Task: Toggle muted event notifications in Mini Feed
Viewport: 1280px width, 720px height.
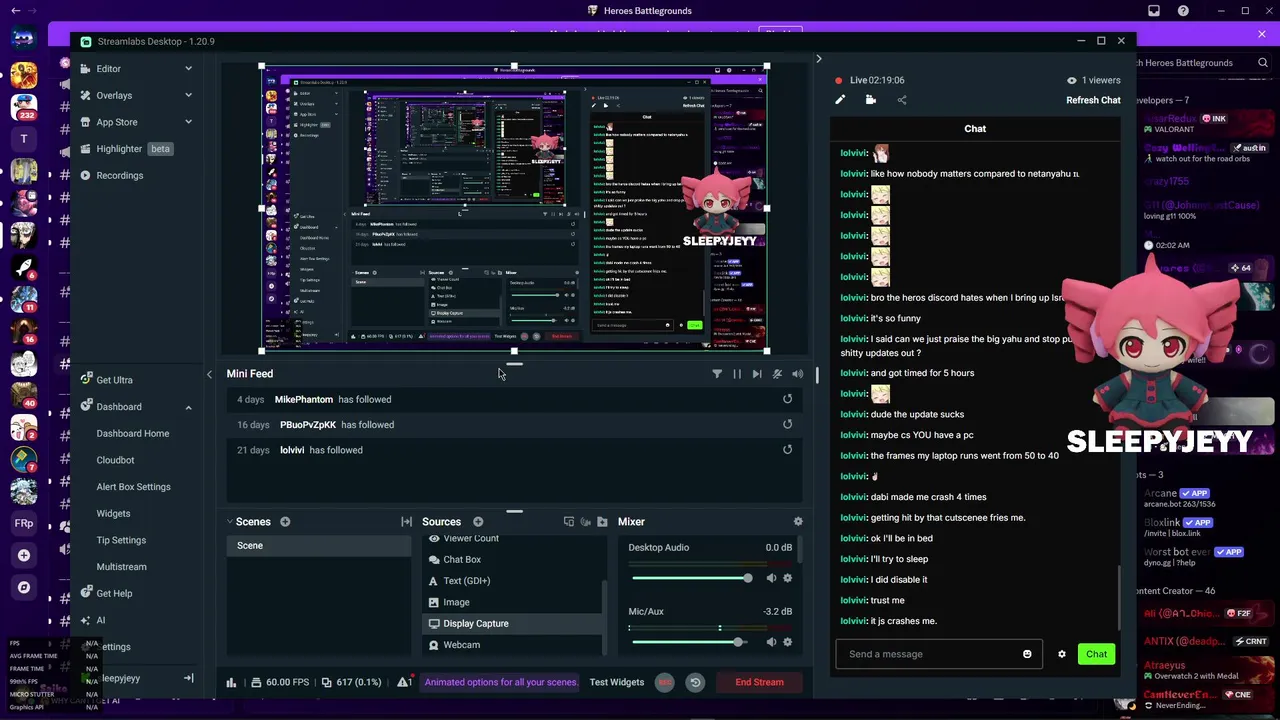Action: [x=777, y=374]
